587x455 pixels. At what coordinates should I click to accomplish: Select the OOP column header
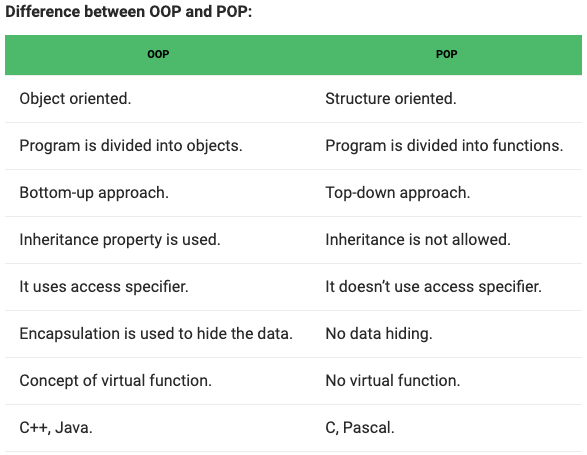tap(158, 54)
